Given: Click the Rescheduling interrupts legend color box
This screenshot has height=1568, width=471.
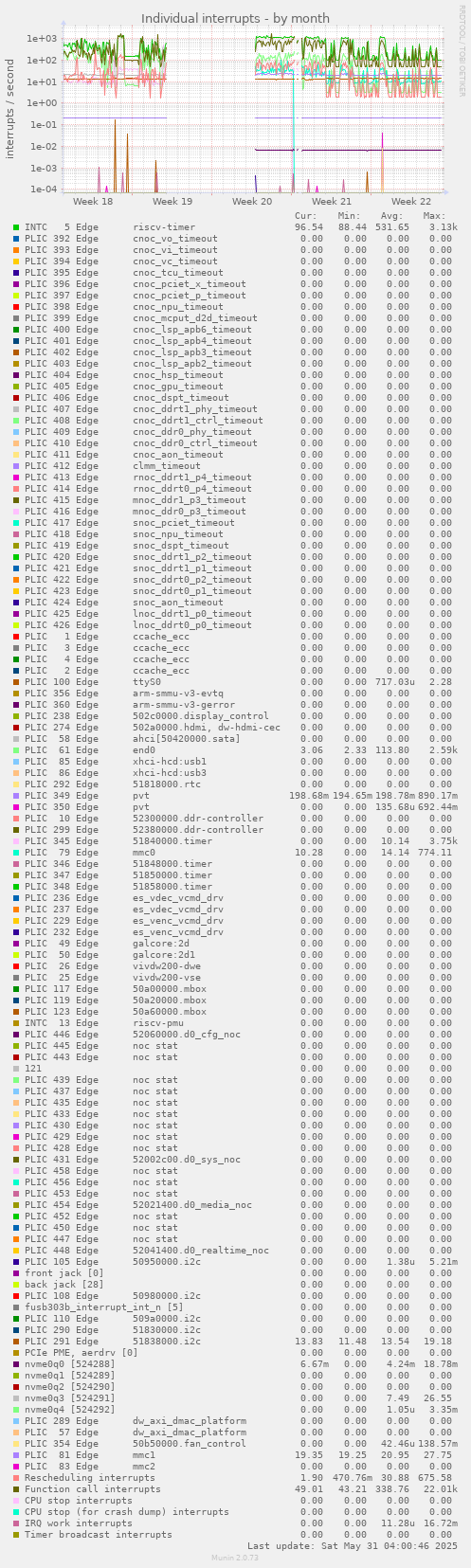Looking at the screenshot, I should pyautogui.click(x=16, y=1478).
